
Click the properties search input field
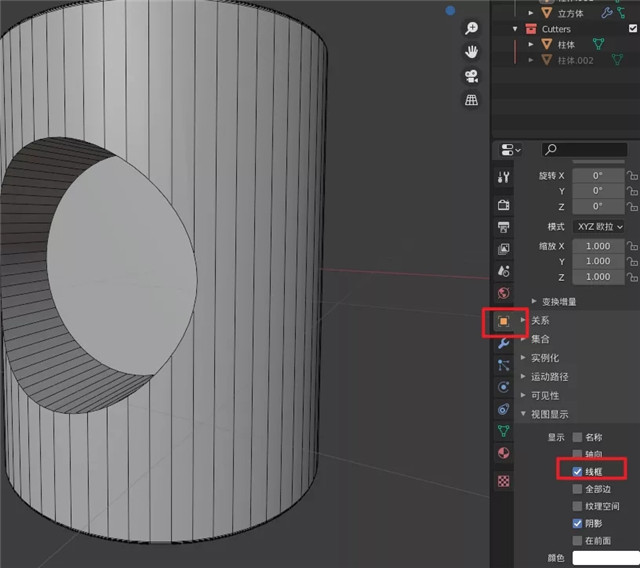585,150
